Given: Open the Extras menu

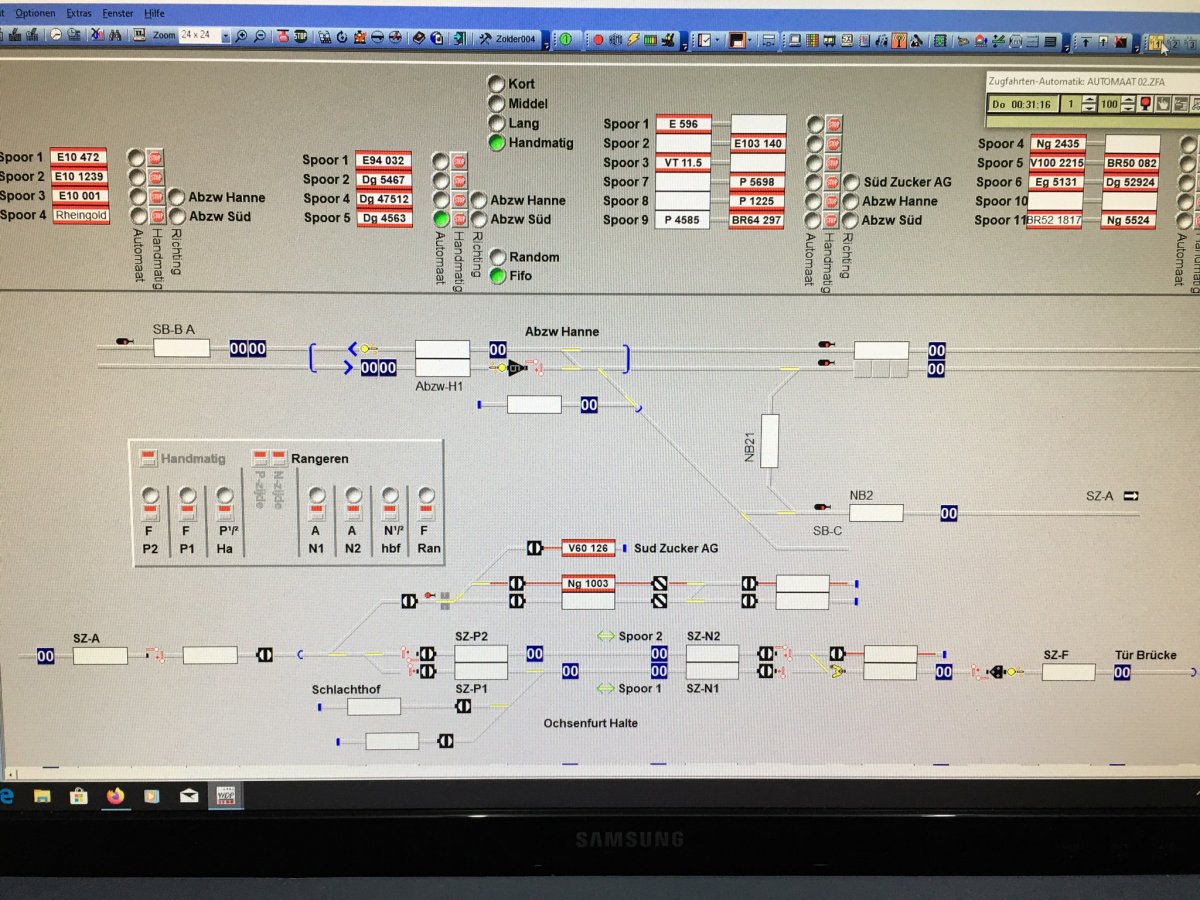Looking at the screenshot, I should click(78, 14).
